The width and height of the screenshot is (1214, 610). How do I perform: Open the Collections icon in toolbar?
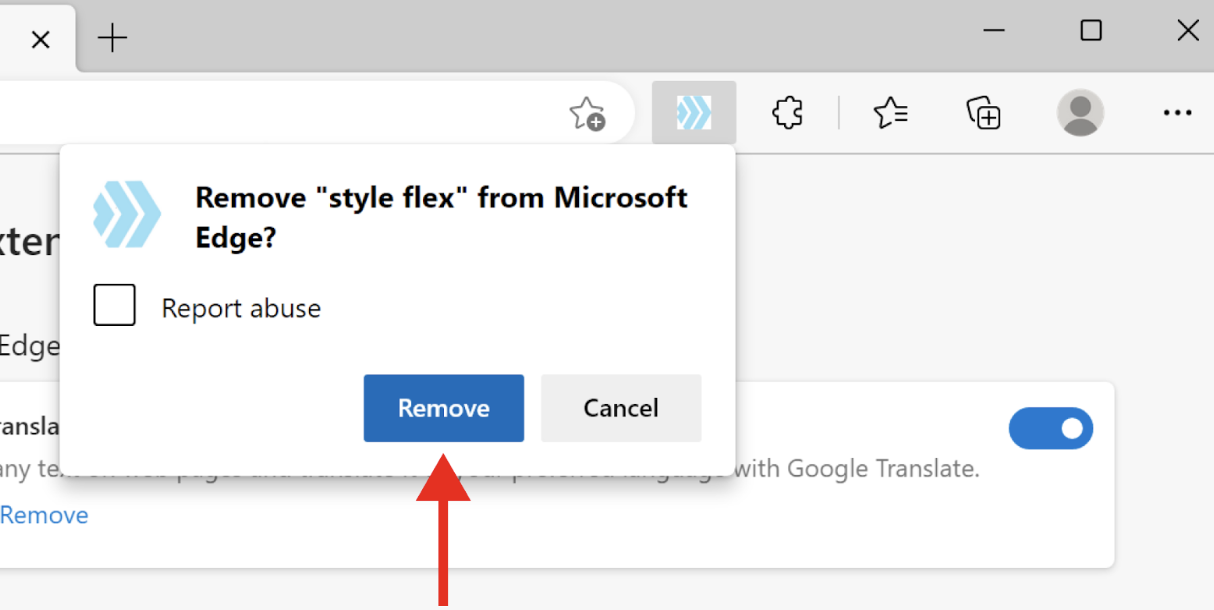coord(983,113)
